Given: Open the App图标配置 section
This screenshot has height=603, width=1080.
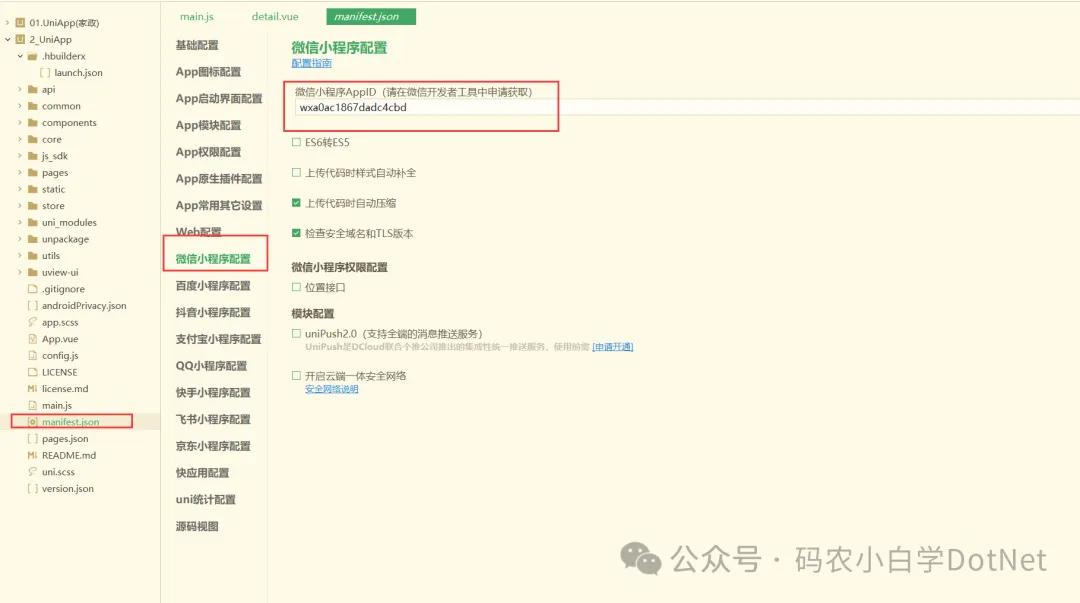Looking at the screenshot, I should pos(208,72).
